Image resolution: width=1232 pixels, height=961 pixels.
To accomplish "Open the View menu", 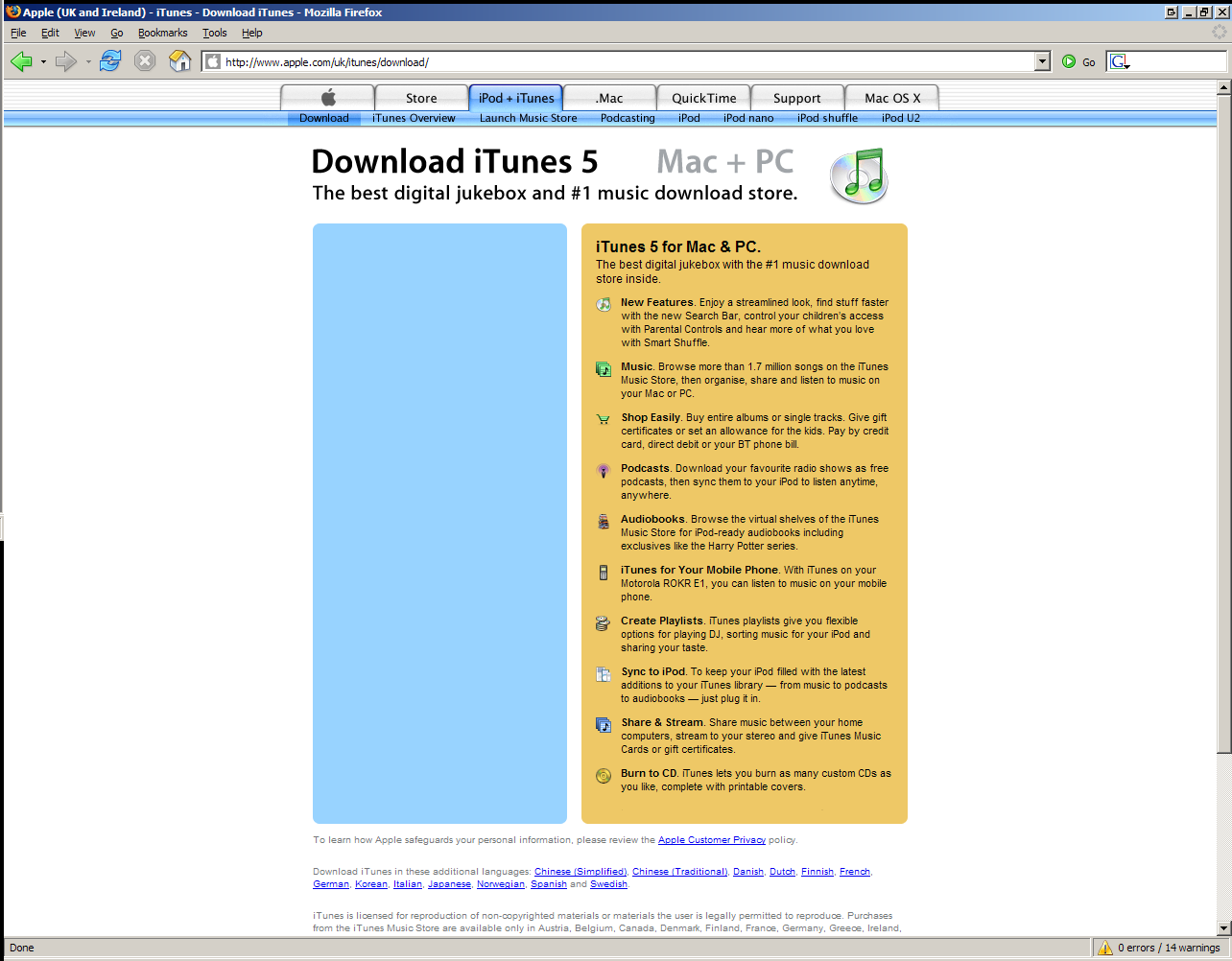I will tap(84, 33).
